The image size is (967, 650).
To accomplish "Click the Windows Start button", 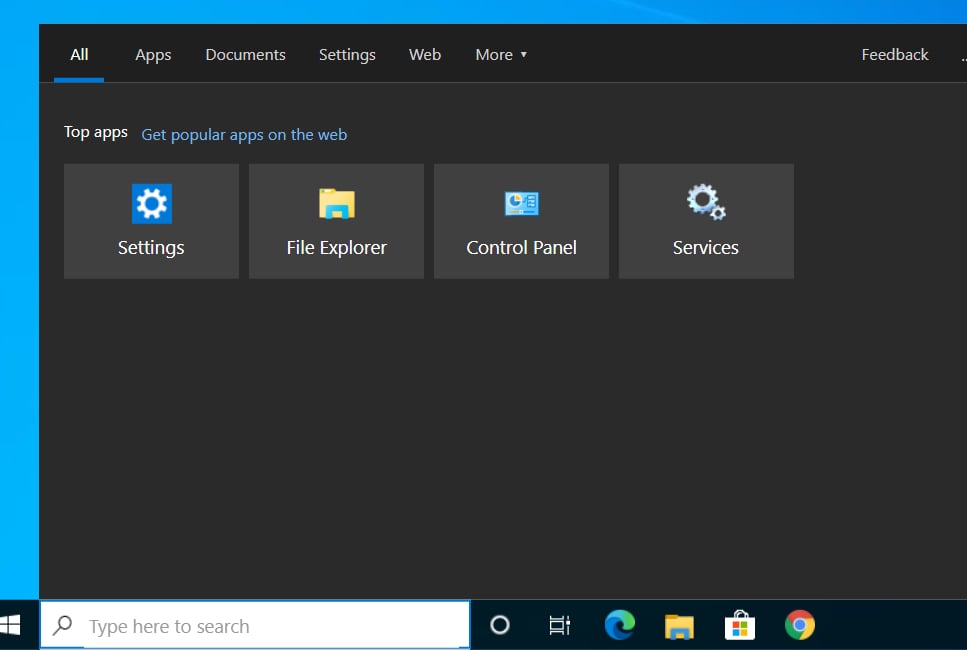I will [x=10, y=626].
